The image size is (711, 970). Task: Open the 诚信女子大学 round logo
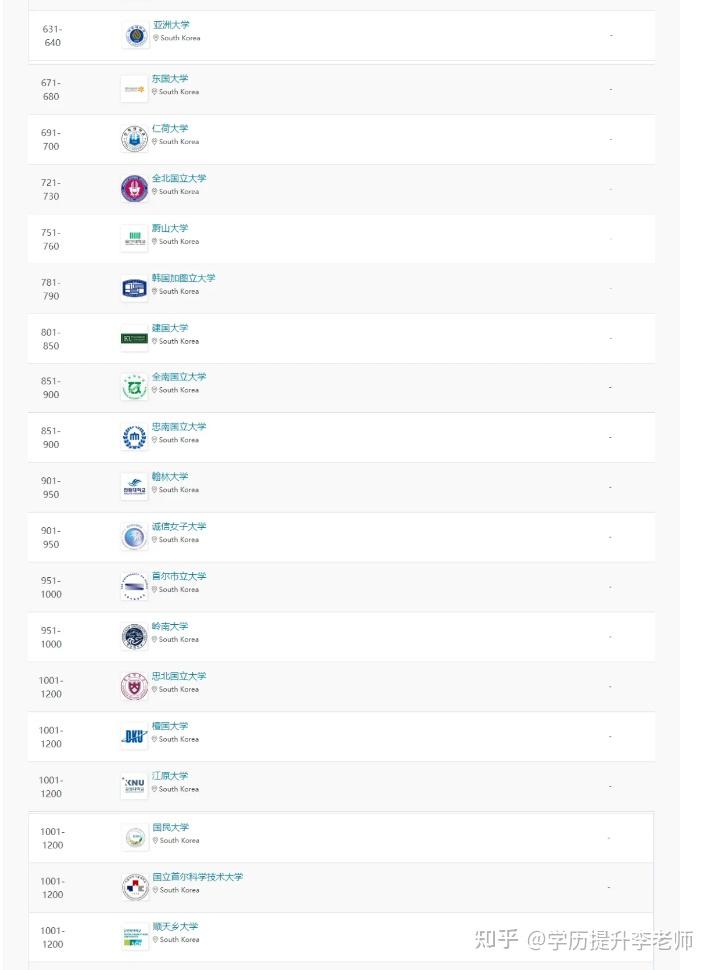click(x=134, y=537)
